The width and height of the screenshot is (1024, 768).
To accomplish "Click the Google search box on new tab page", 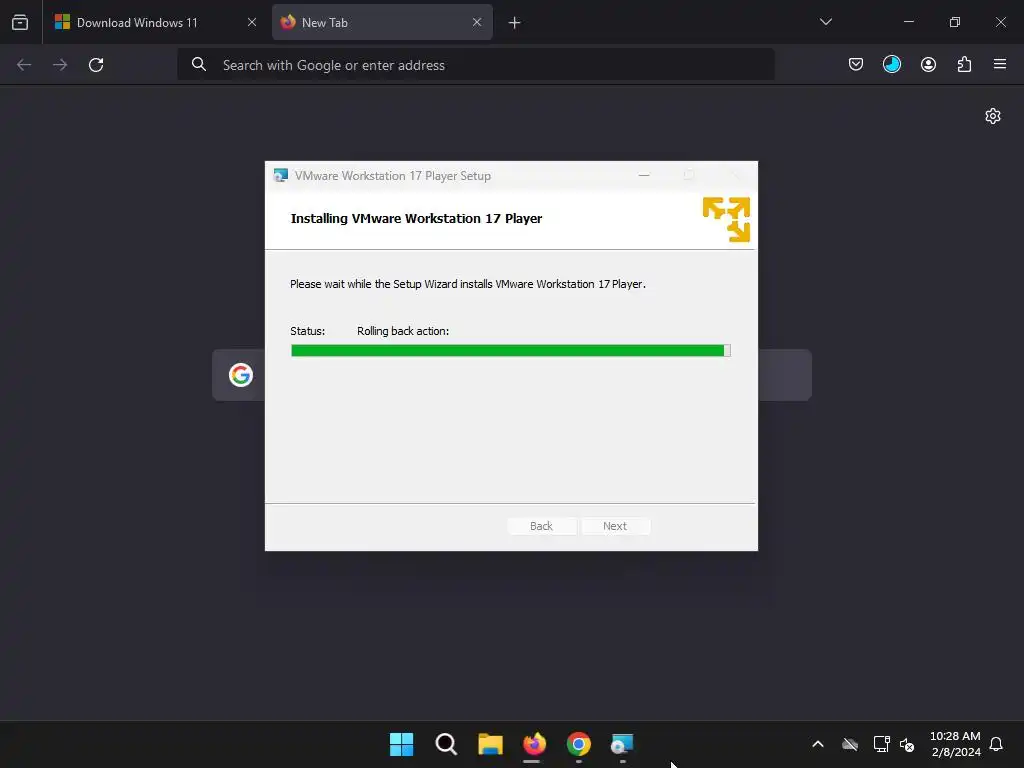I will tap(511, 375).
